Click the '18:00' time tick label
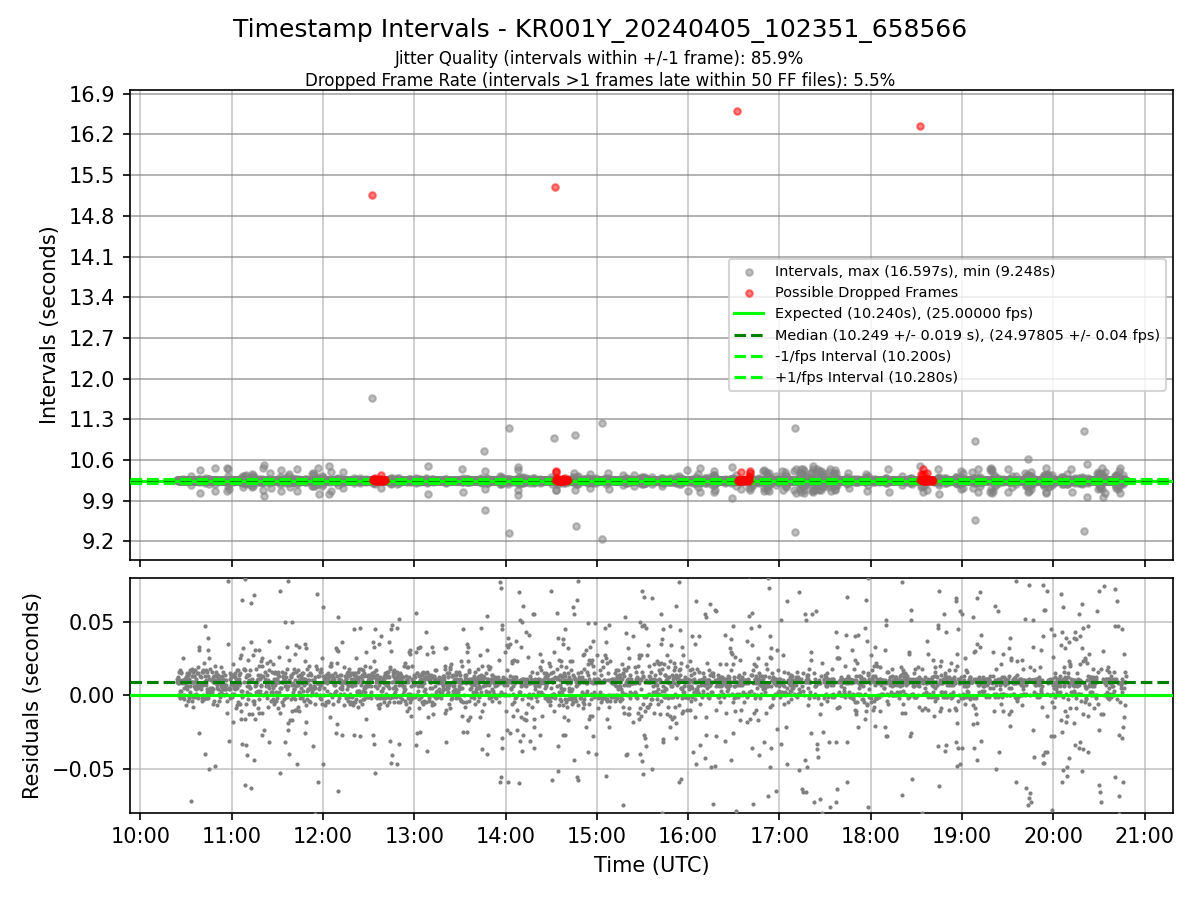Viewport: 1200px width, 900px height. click(x=871, y=834)
